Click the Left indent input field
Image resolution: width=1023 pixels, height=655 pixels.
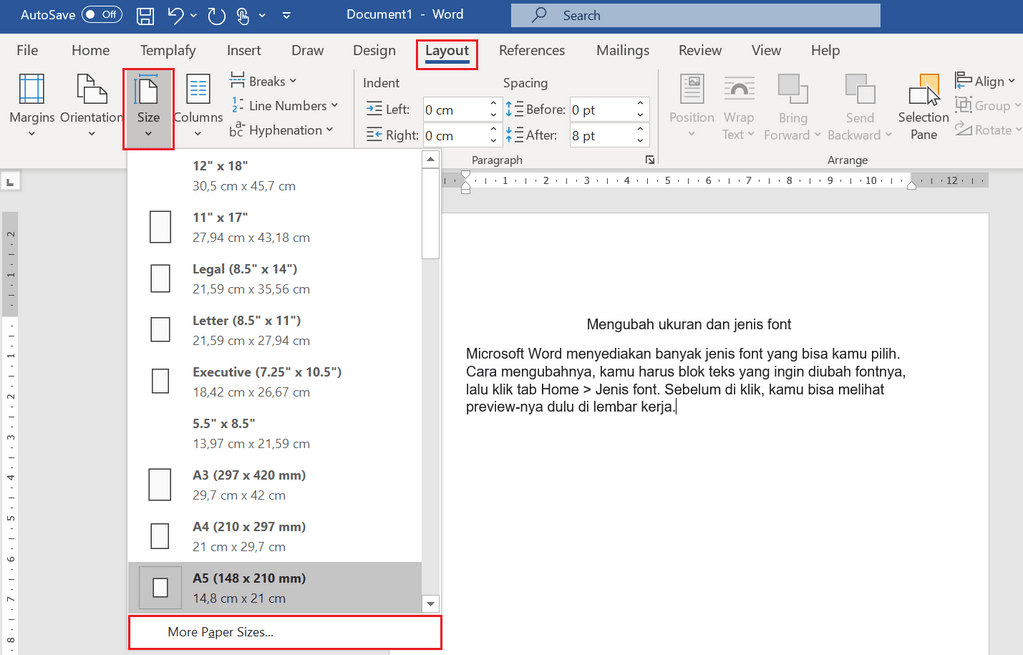click(454, 110)
